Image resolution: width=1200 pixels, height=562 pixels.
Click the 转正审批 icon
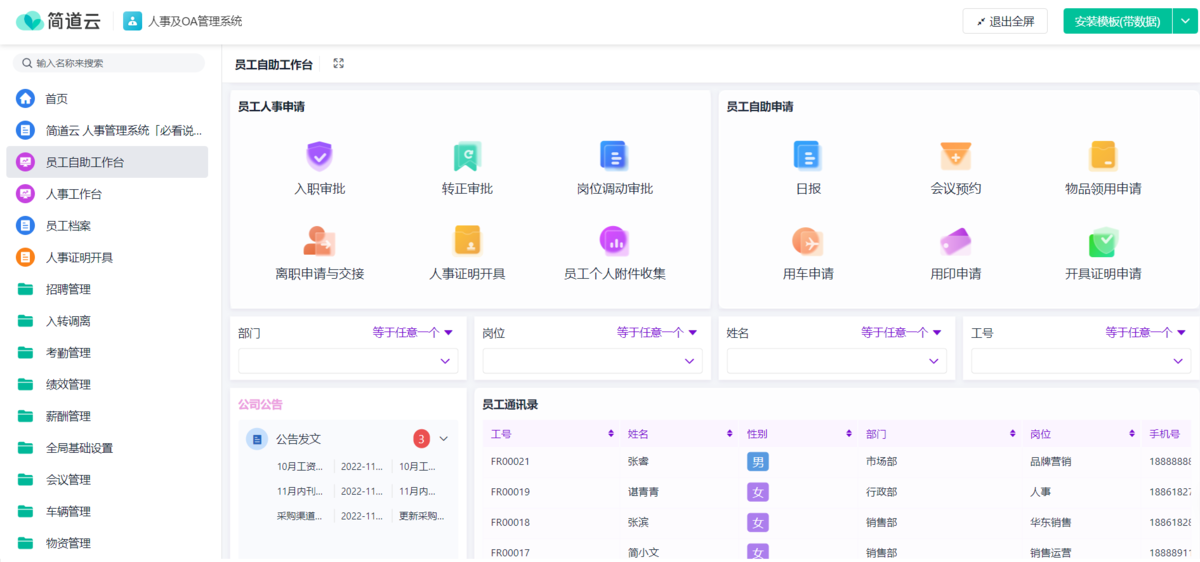coord(467,156)
